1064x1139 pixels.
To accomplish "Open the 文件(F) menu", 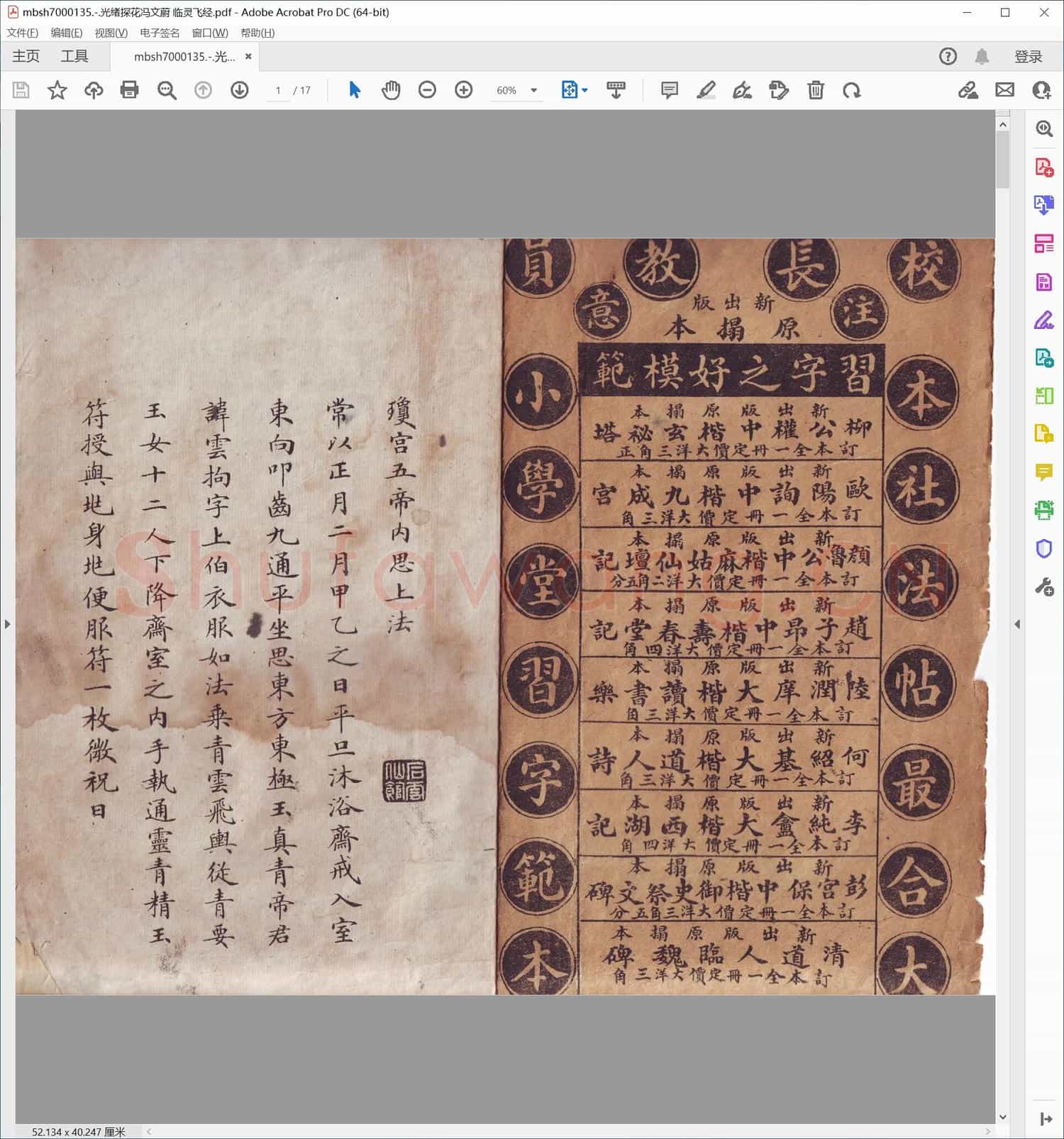I will (x=22, y=33).
